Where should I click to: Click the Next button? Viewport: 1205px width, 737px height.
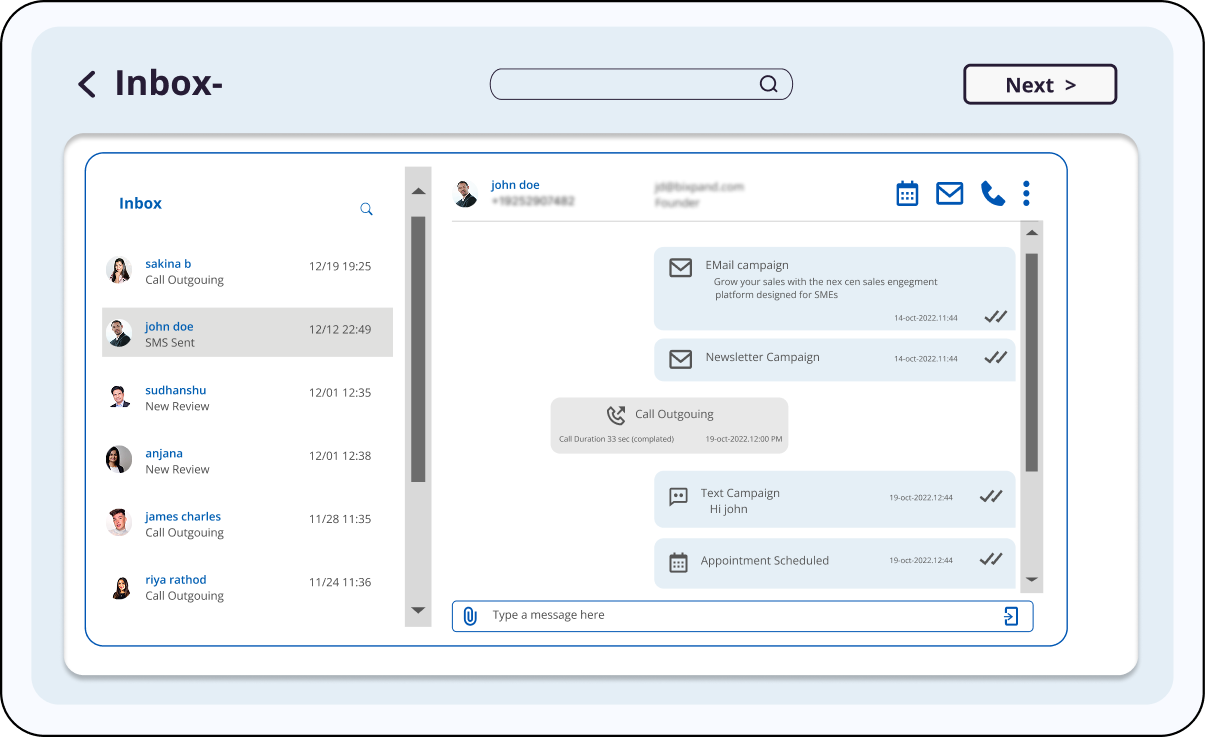(1039, 85)
